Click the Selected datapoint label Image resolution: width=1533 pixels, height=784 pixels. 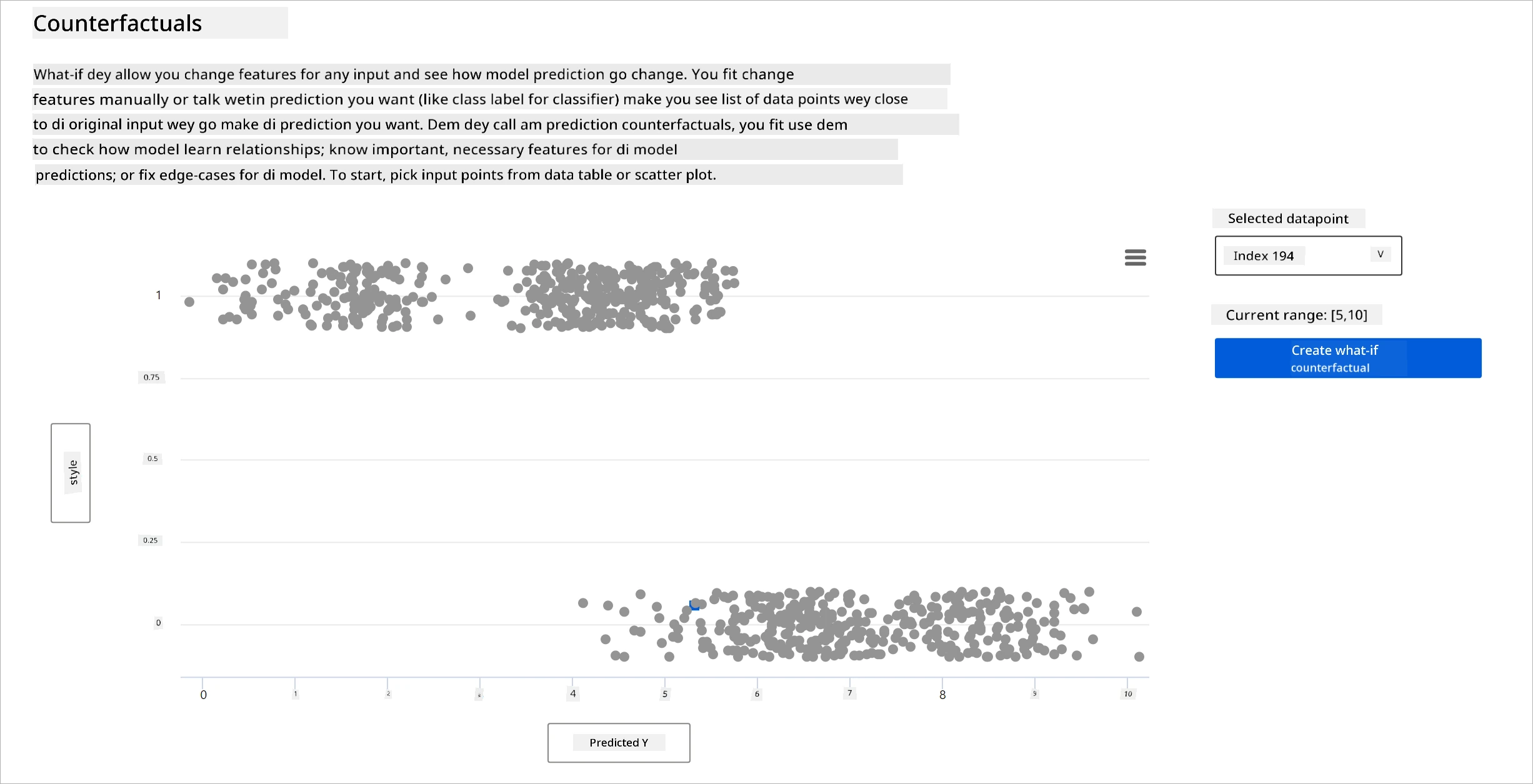click(1288, 218)
